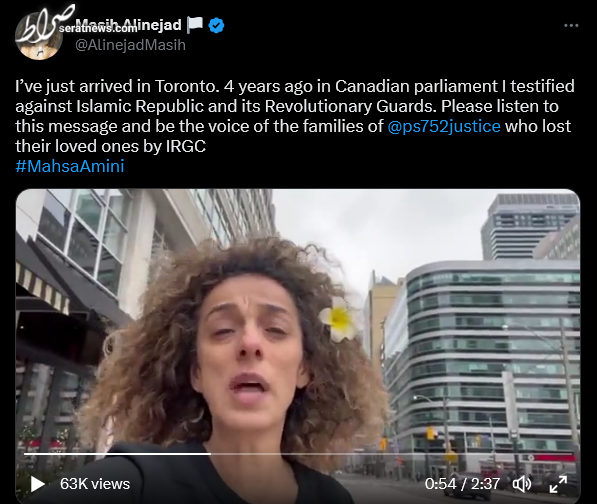Mute the video with the speaker icon
Image resolution: width=597 pixels, height=504 pixels.
click(522, 484)
